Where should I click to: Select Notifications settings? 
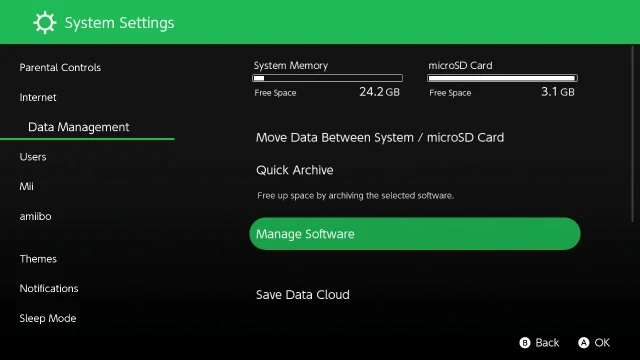click(49, 289)
